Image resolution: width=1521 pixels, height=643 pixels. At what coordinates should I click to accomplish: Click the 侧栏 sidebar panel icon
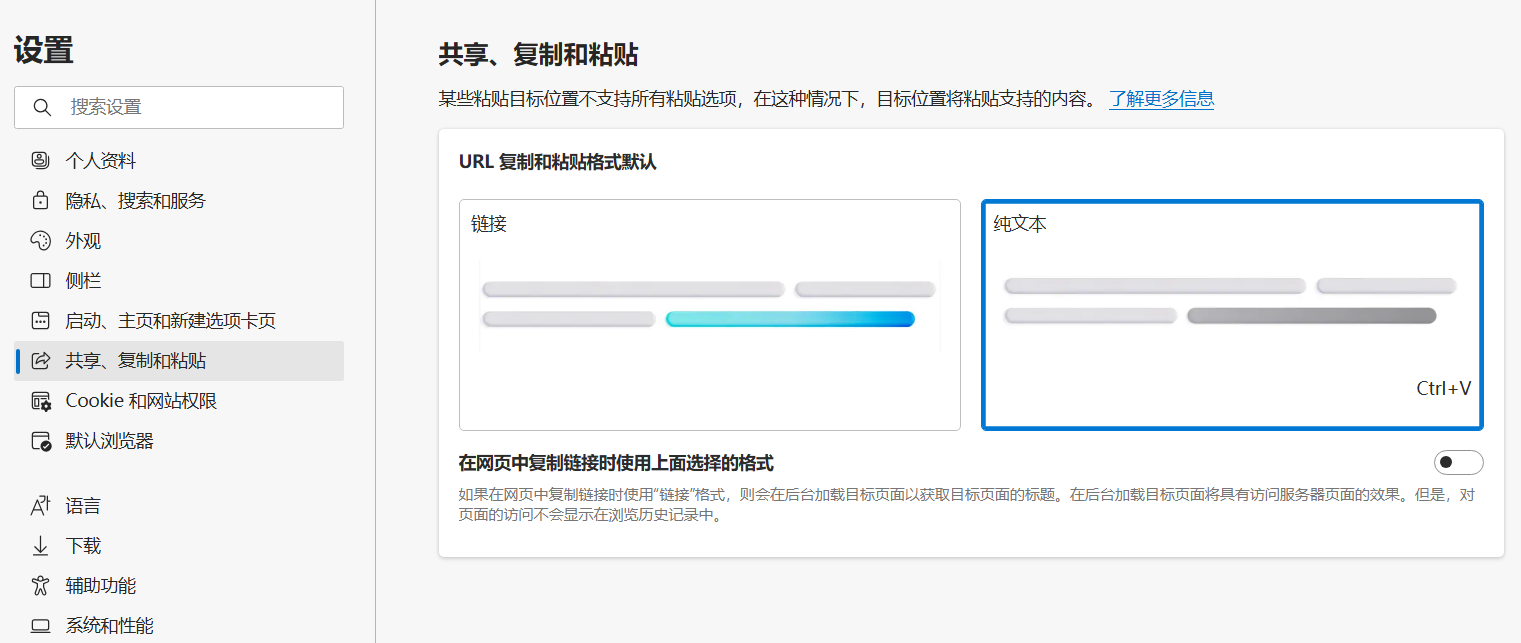[40, 281]
